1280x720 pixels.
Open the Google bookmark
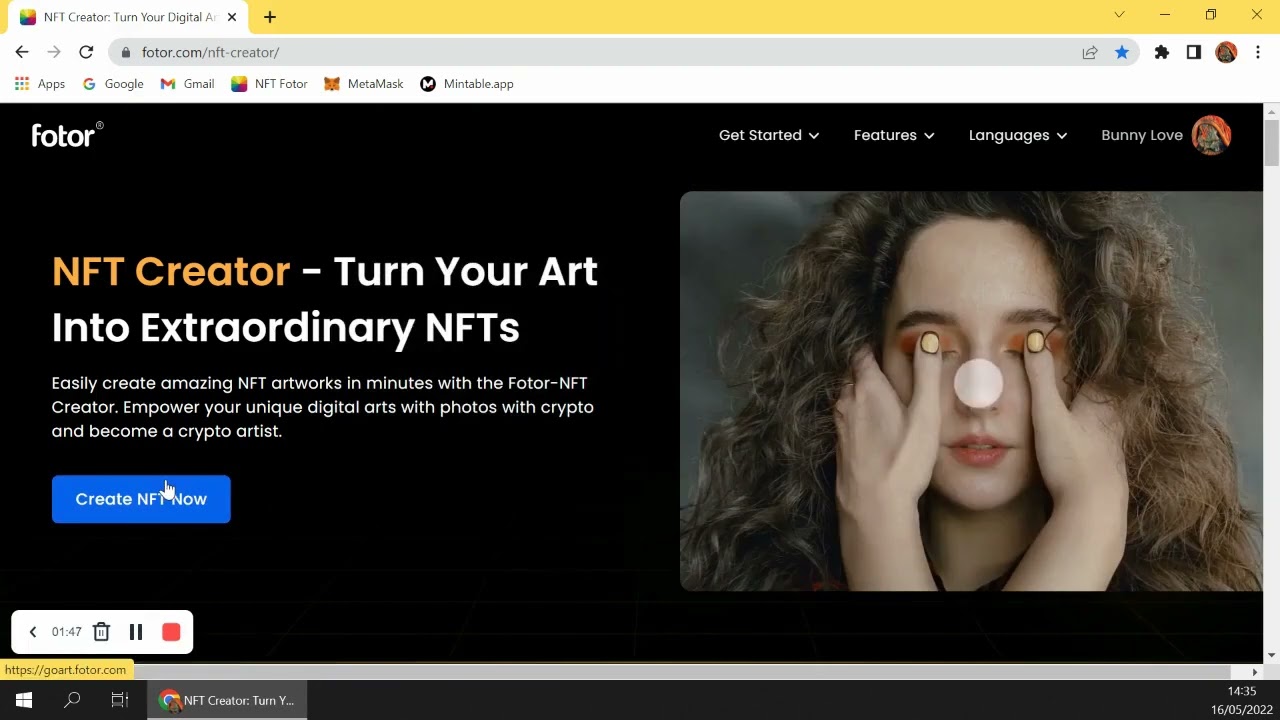[x=113, y=84]
